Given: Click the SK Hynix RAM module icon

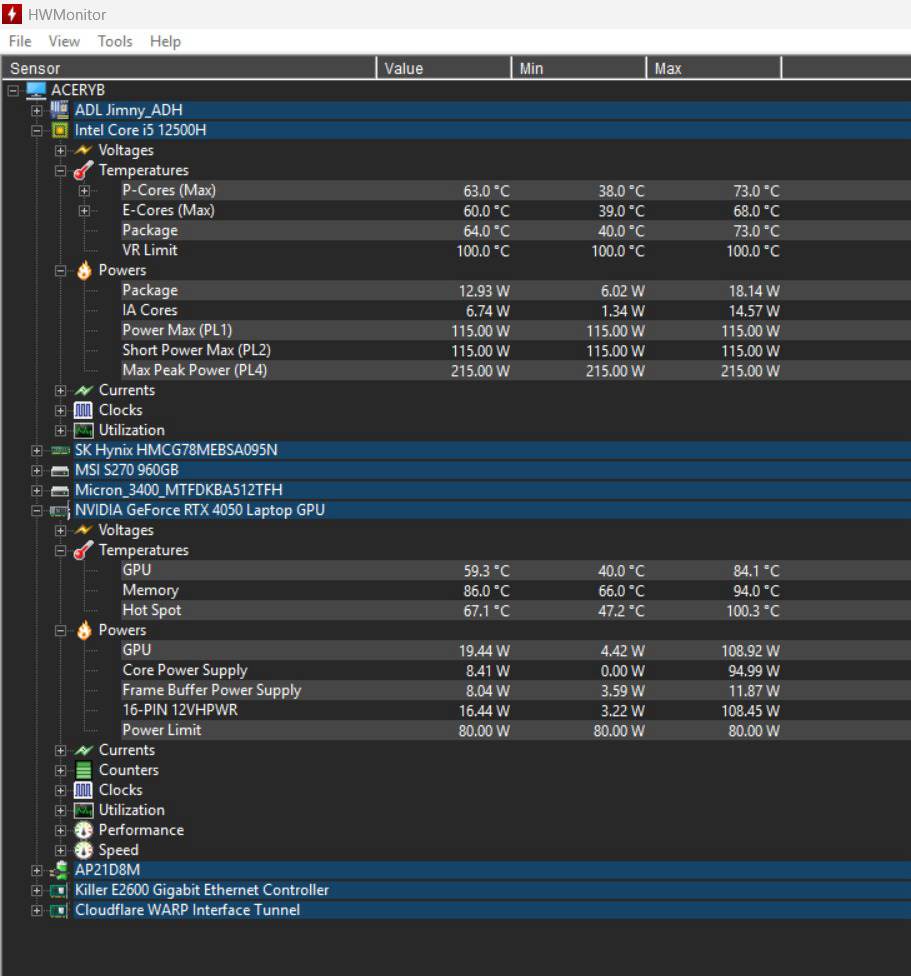Looking at the screenshot, I should coord(60,450).
